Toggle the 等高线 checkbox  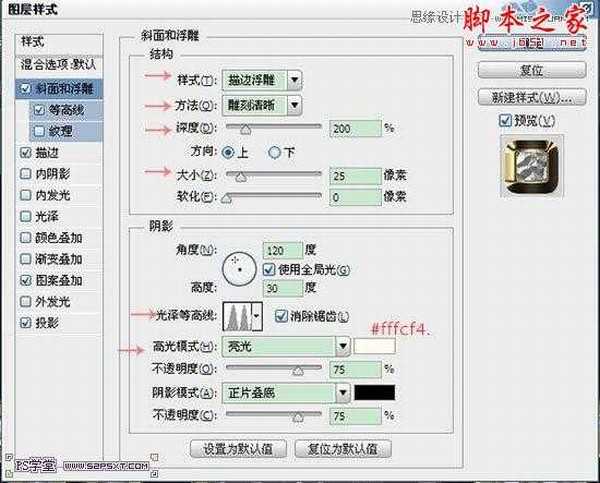39,110
